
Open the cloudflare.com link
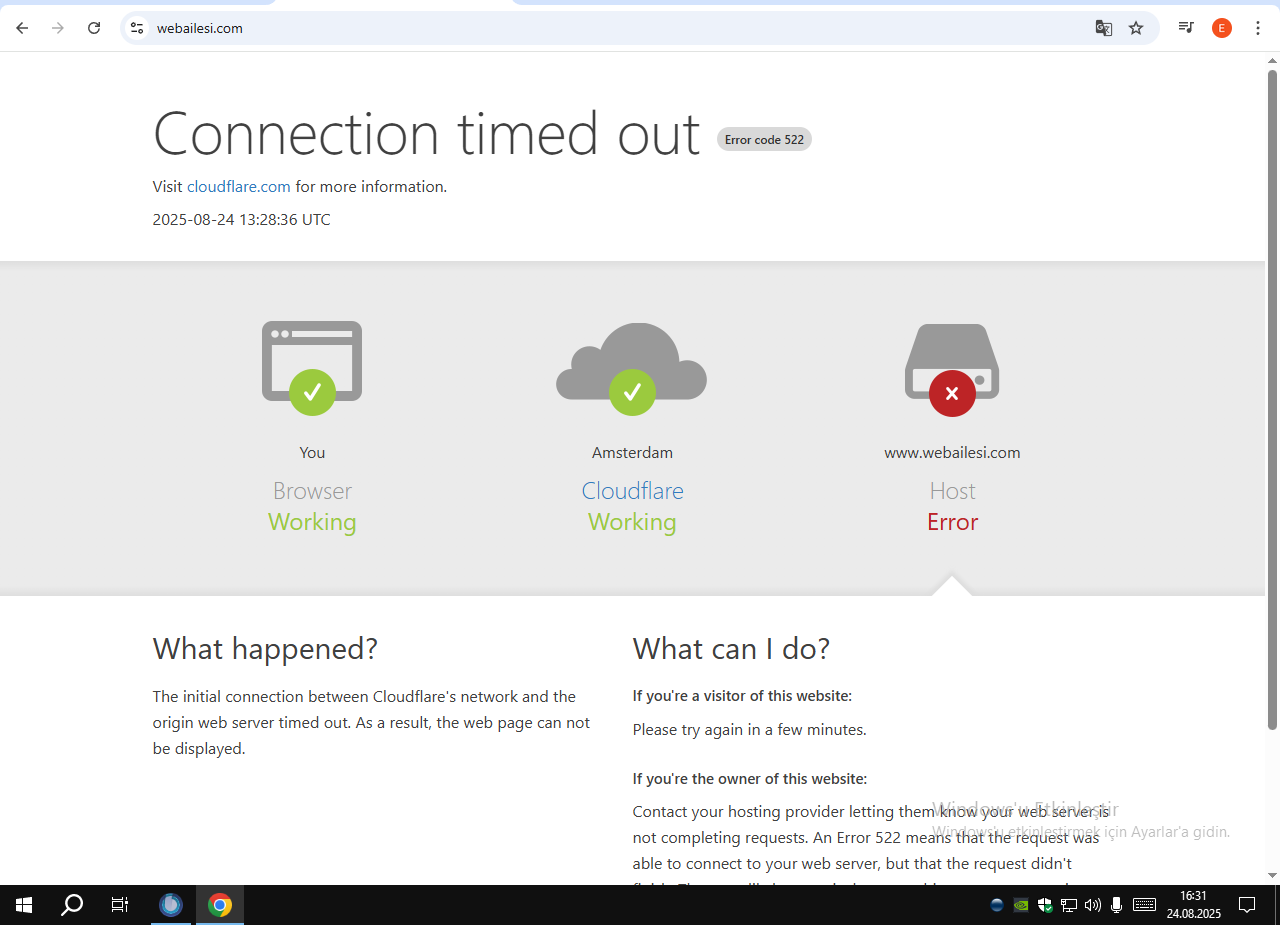click(x=239, y=186)
